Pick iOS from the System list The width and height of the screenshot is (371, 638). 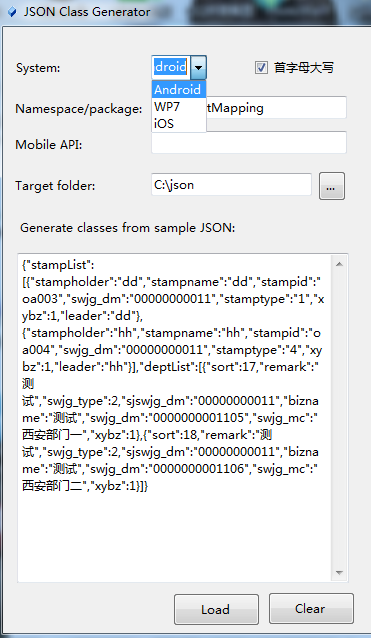[x=179, y=123]
